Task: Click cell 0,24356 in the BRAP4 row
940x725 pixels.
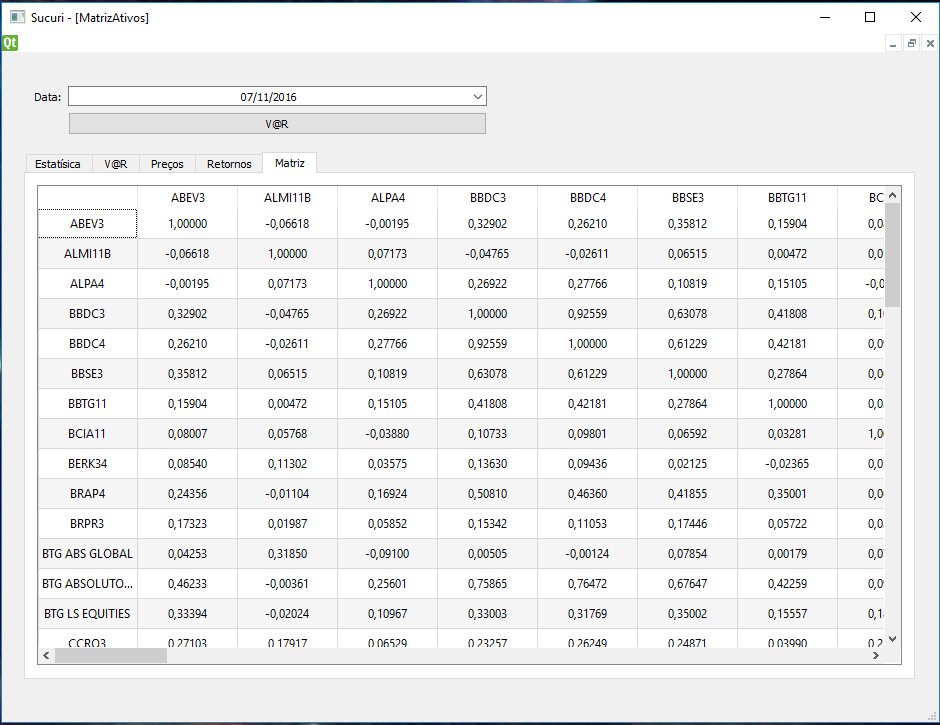Action: pyautogui.click(x=188, y=494)
